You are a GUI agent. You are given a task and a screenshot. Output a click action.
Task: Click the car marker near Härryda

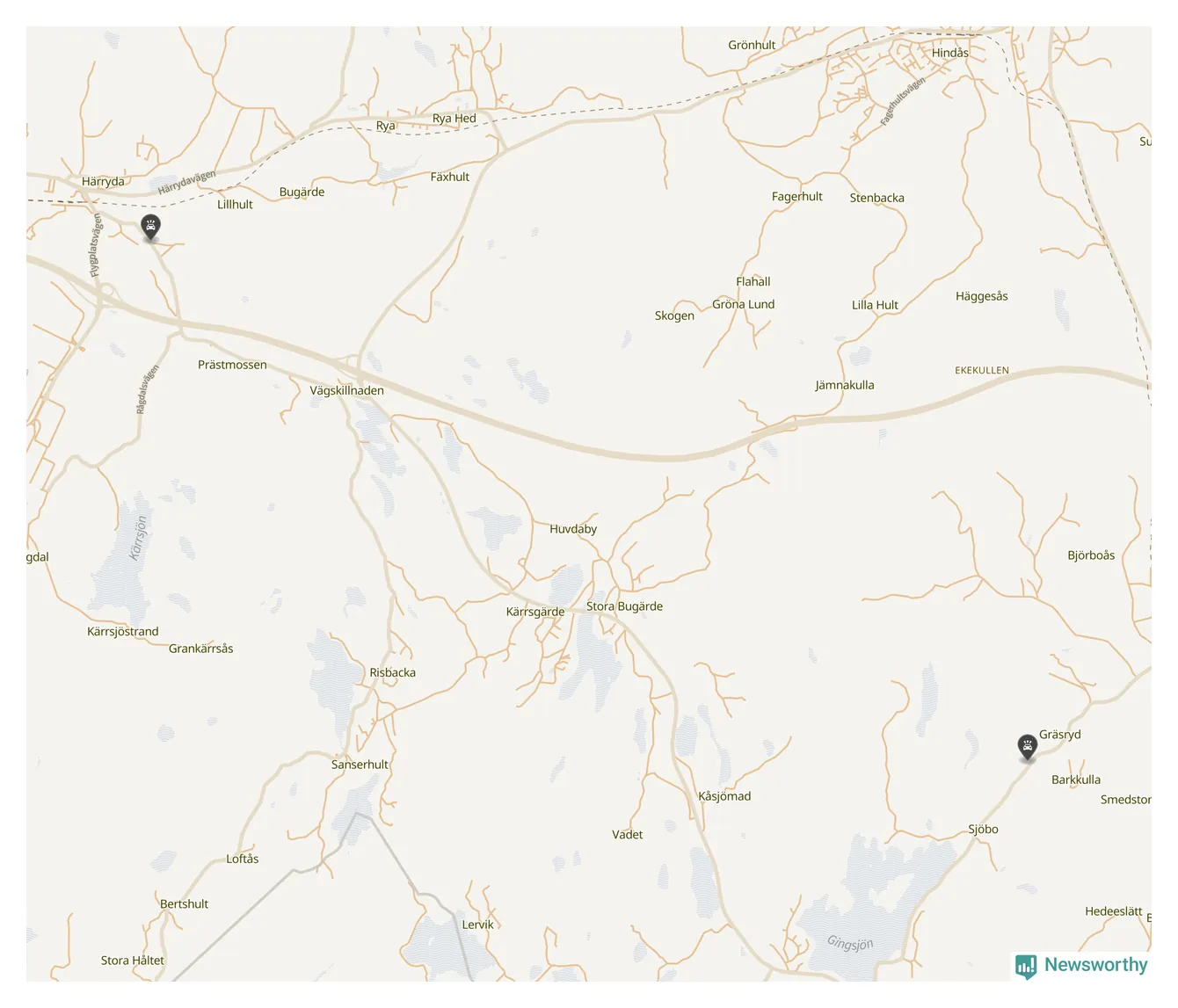coord(151,228)
